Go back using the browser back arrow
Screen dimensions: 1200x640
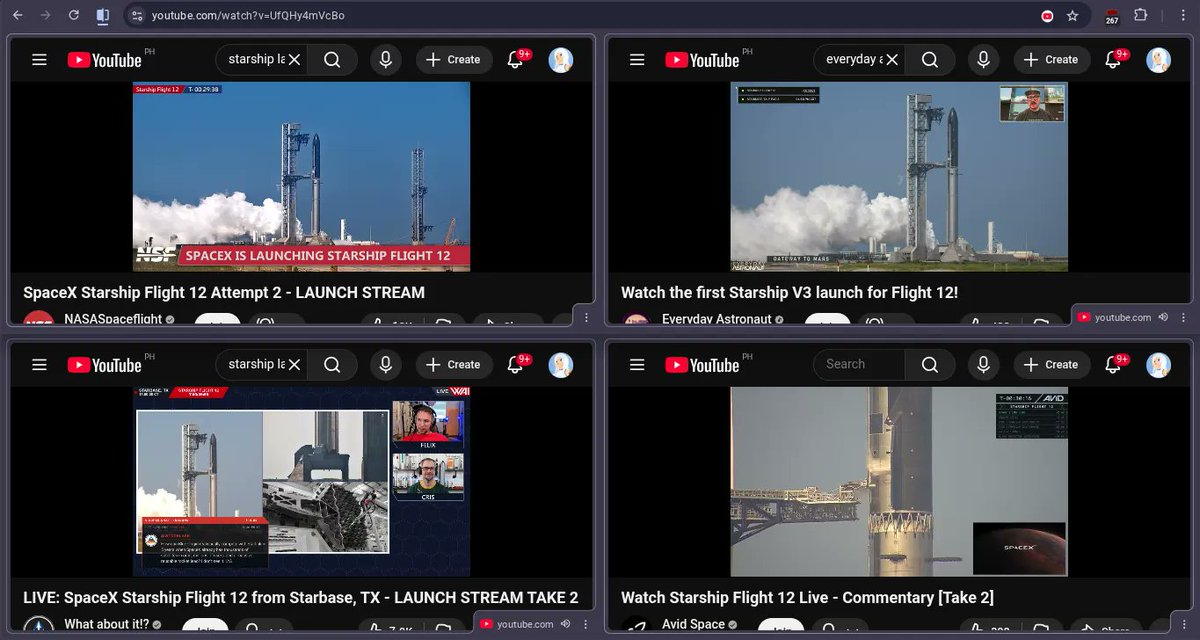click(17, 16)
